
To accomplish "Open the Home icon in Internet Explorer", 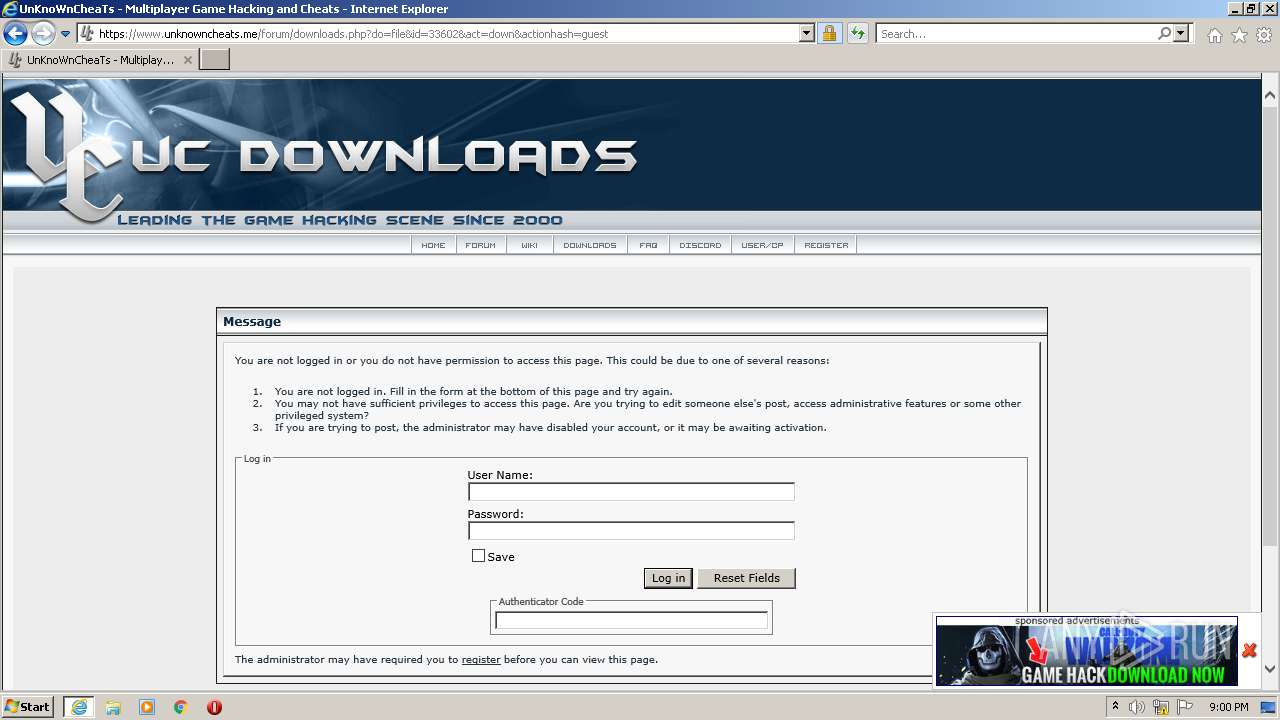I will (x=1214, y=35).
